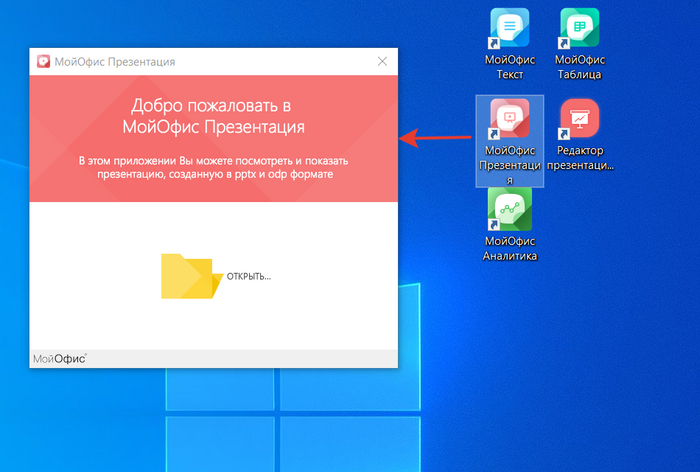The height and width of the screenshot is (472, 700).
Task: Select the МойОфис Аналитика desktop shortcut
Action: (509, 225)
